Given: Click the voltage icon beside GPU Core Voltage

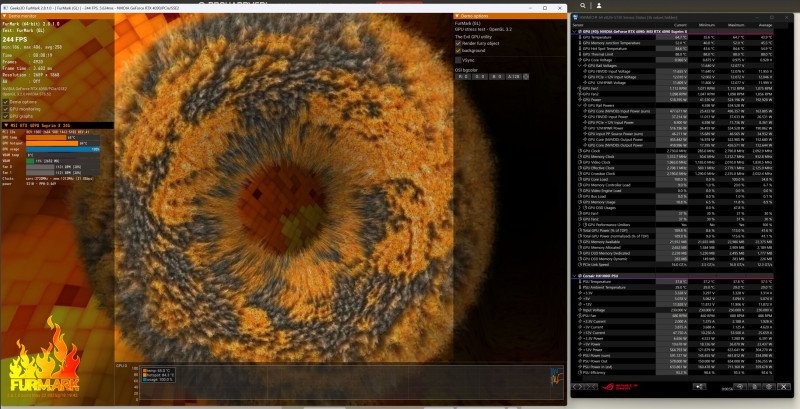Looking at the screenshot, I should point(580,60).
